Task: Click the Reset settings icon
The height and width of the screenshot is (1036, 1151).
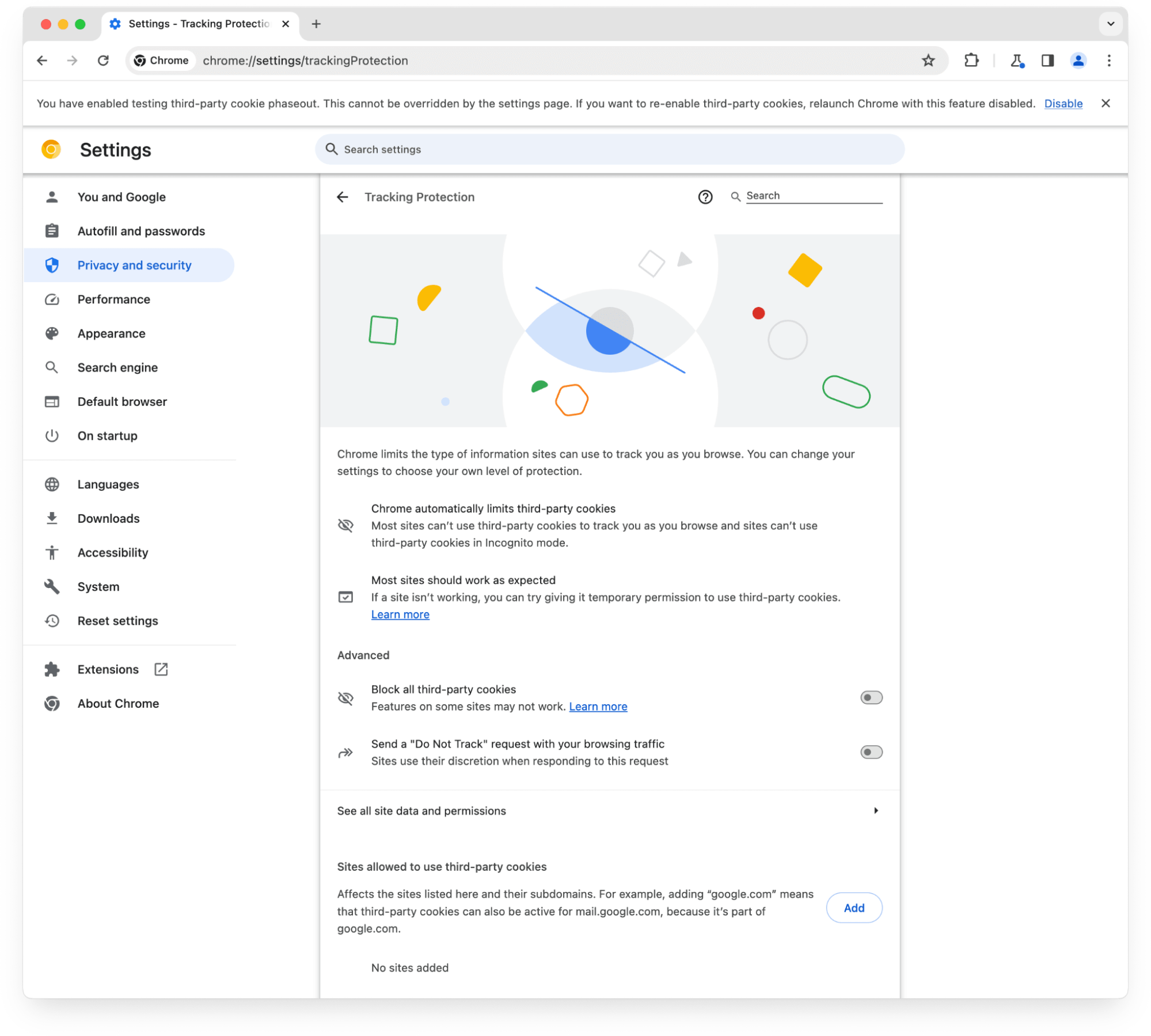Action: [52, 619]
